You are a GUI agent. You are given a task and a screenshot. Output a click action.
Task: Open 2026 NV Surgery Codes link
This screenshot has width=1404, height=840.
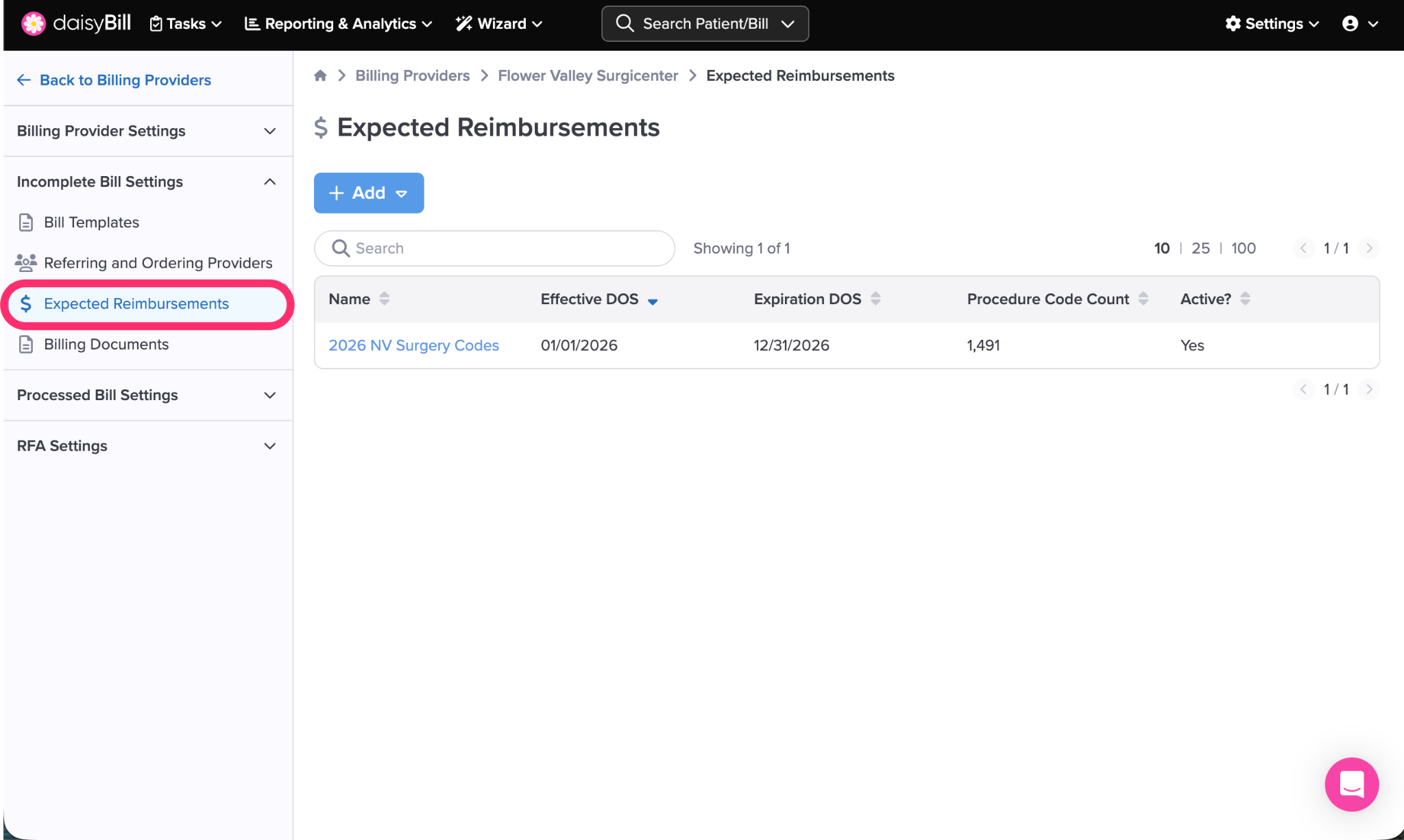click(413, 345)
